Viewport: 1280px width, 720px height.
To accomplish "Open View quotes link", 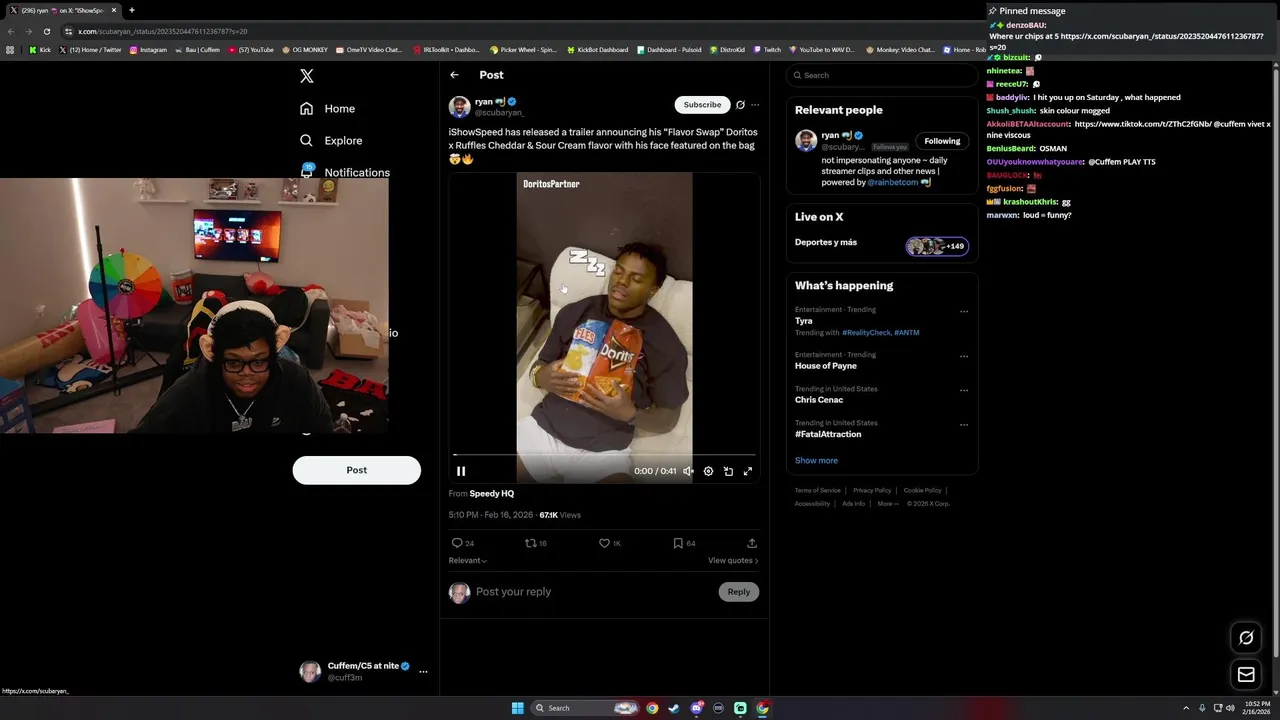I will pyautogui.click(x=733, y=561).
